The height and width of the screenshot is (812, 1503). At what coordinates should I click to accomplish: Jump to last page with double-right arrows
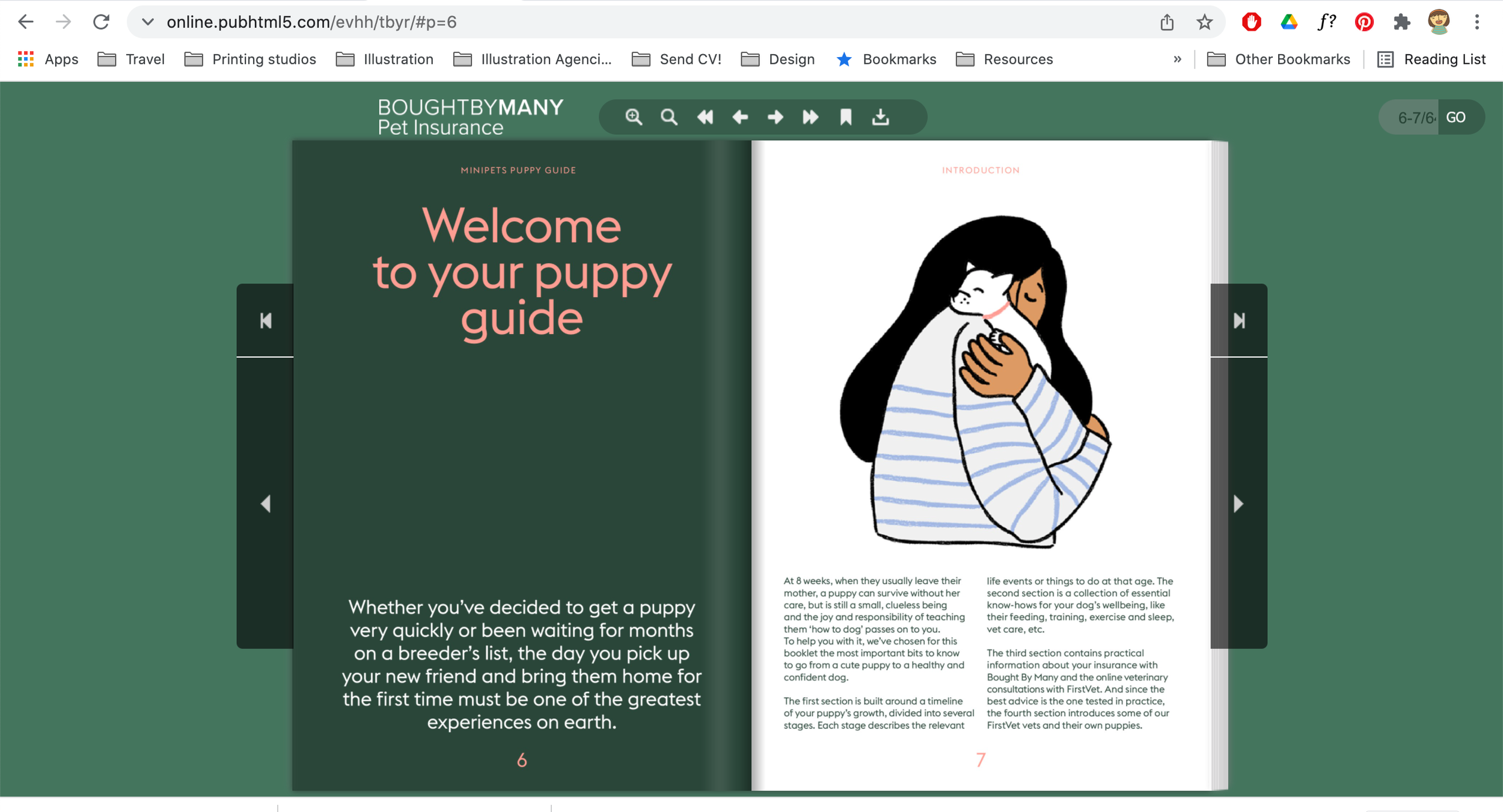pyautogui.click(x=810, y=117)
